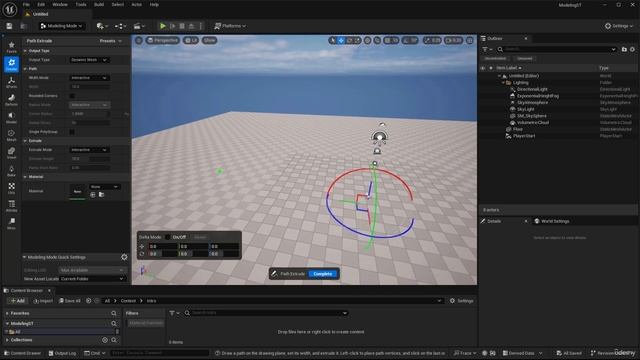Viewport: 640px width, 360px height.
Task: Open the Width Mode dropdown
Action: point(89,78)
